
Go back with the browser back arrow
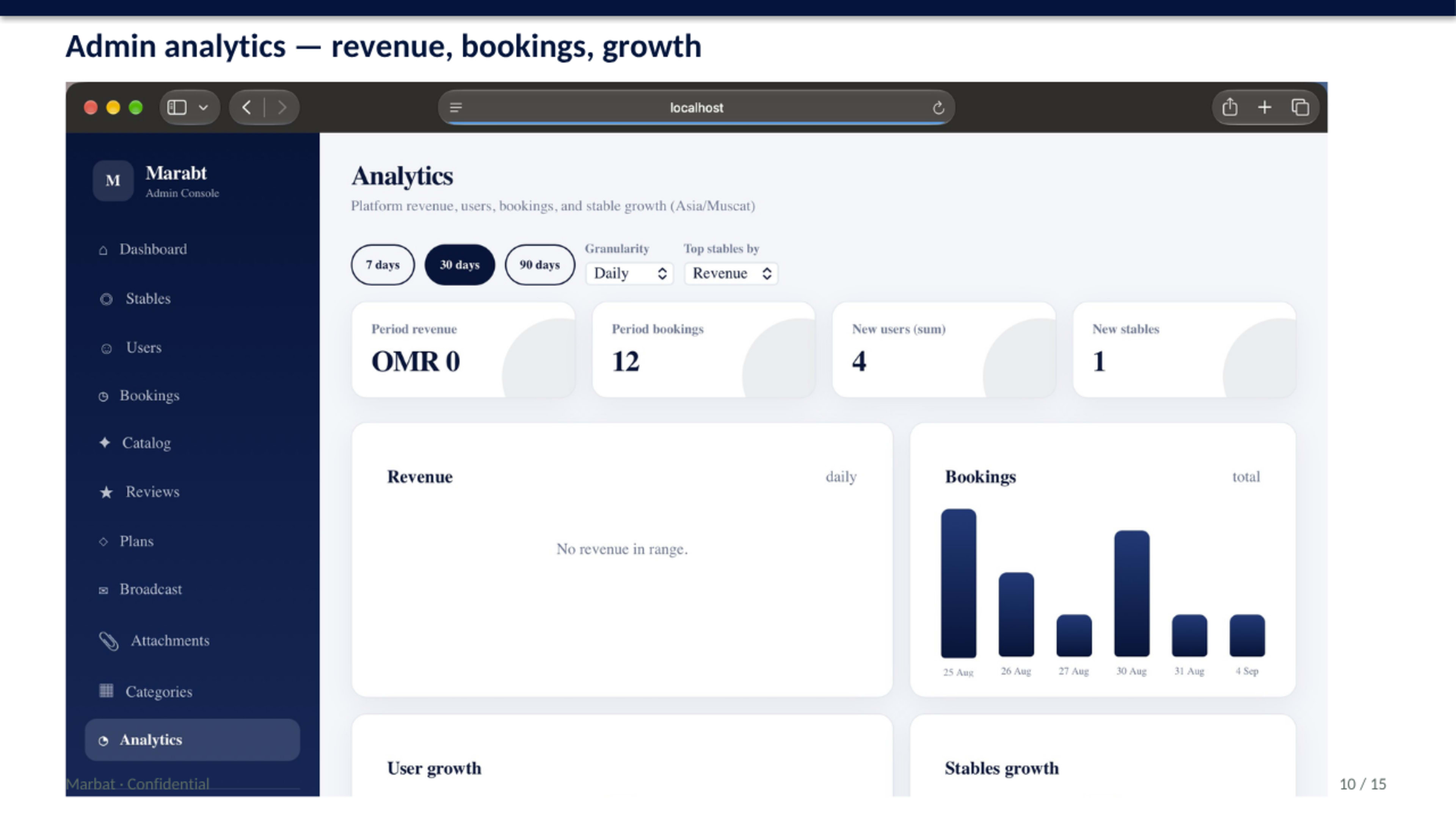coord(246,107)
